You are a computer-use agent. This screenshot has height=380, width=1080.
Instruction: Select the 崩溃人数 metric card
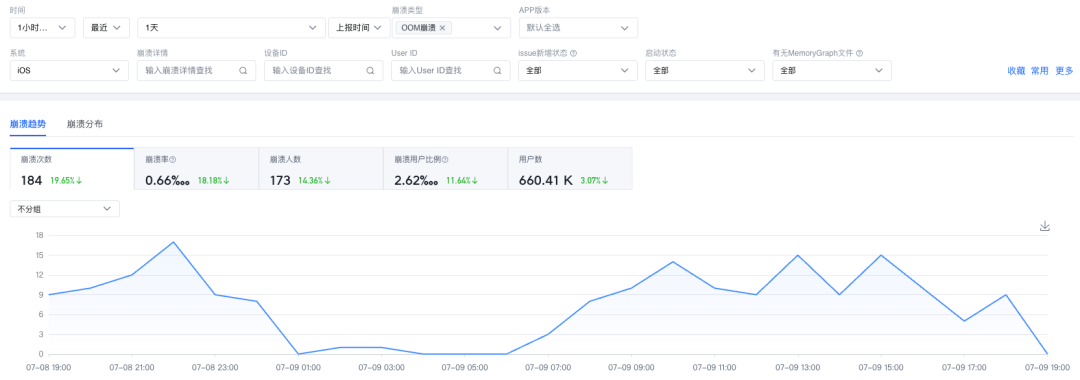(320, 169)
